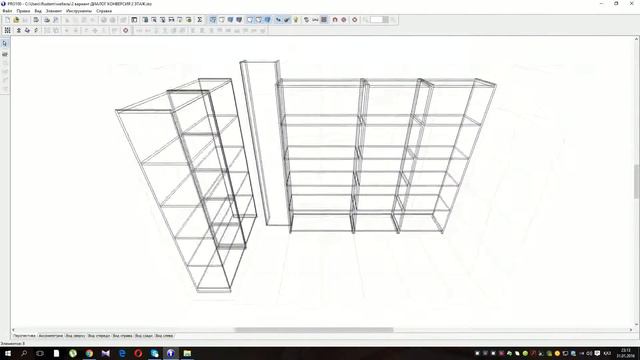Click the red ring icon in the second toolbar
Viewport: 640px width, 360px height.
pyautogui.click(x=126, y=30)
